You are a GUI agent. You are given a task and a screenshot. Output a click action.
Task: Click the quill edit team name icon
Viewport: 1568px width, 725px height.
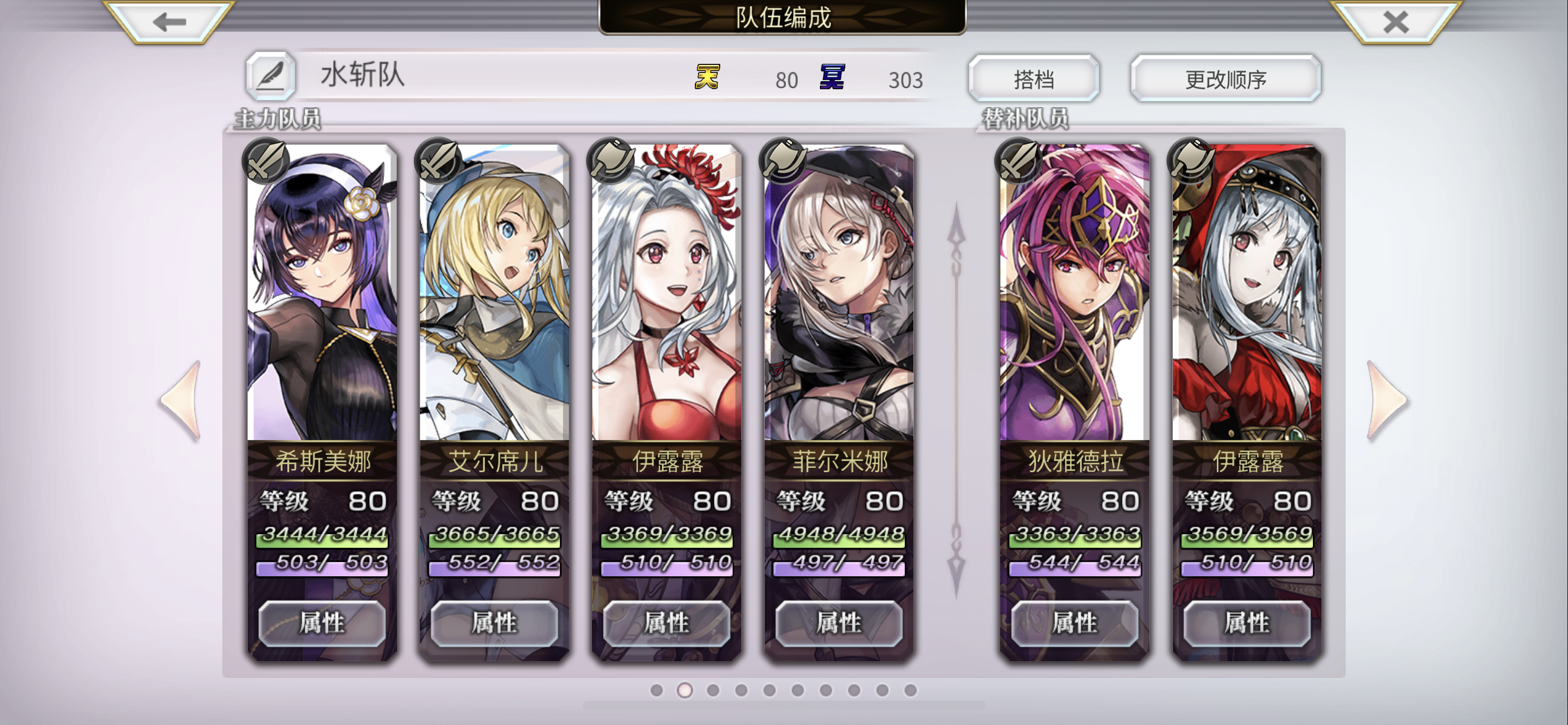coord(271,76)
